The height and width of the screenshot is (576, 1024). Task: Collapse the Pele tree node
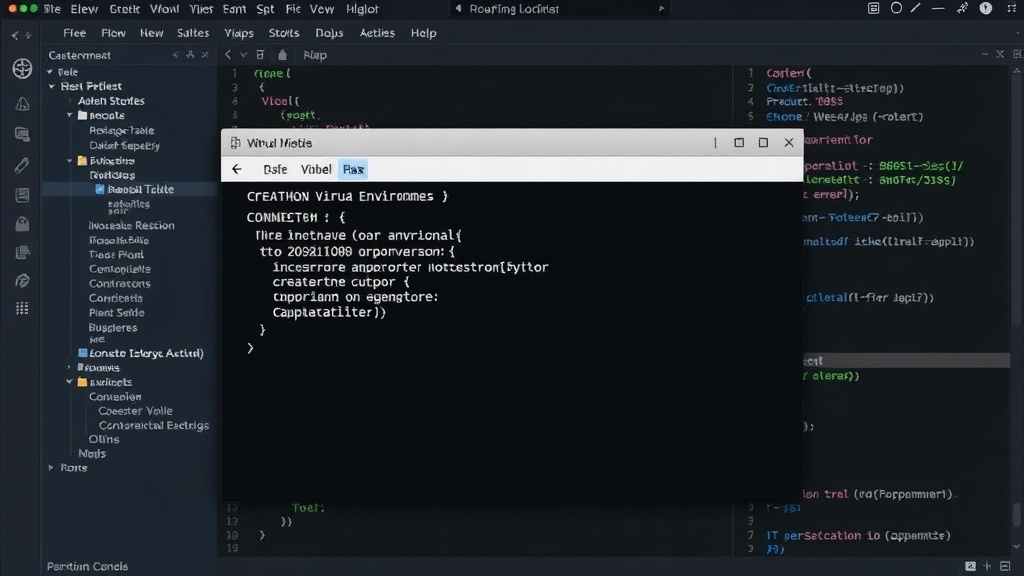(50, 72)
